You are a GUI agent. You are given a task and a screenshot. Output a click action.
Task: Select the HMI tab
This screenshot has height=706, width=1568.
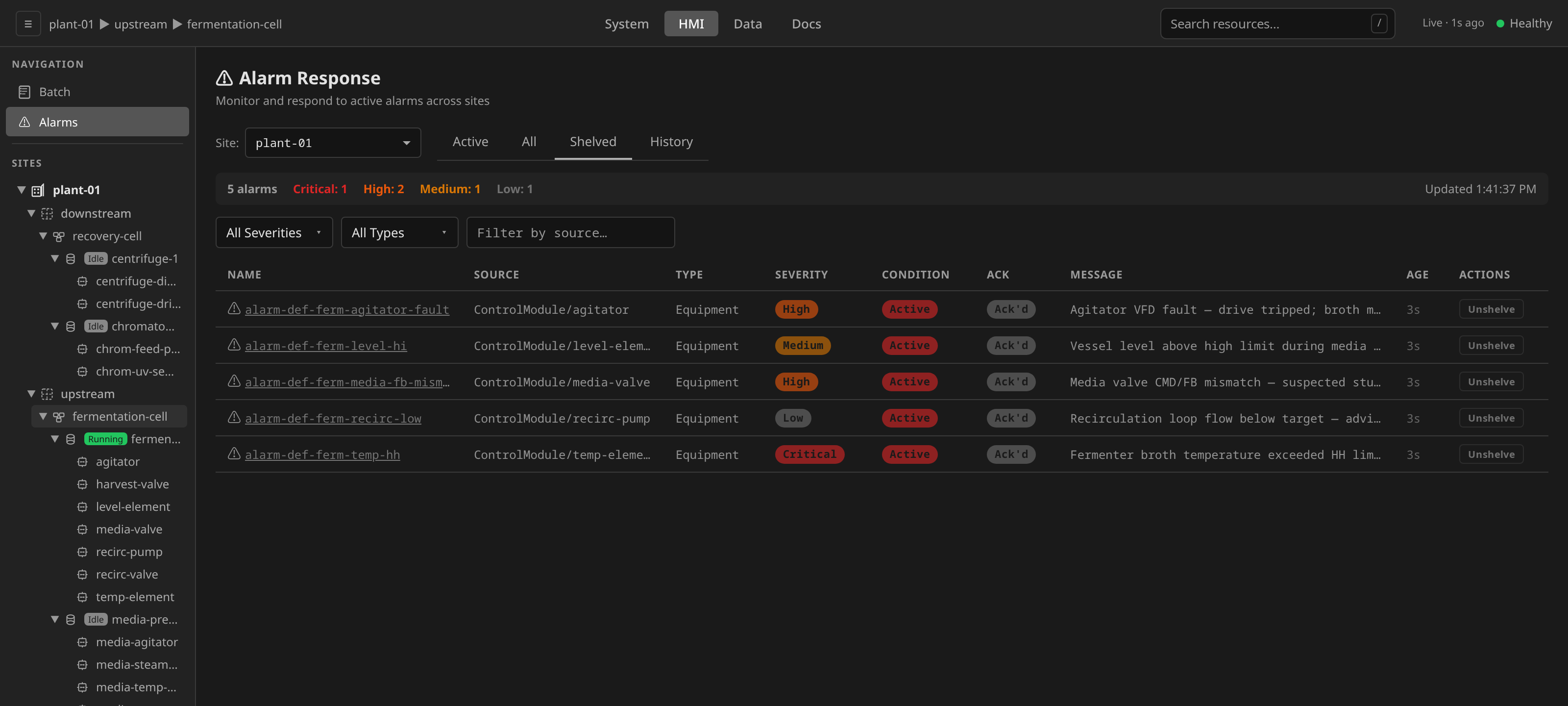coord(691,24)
